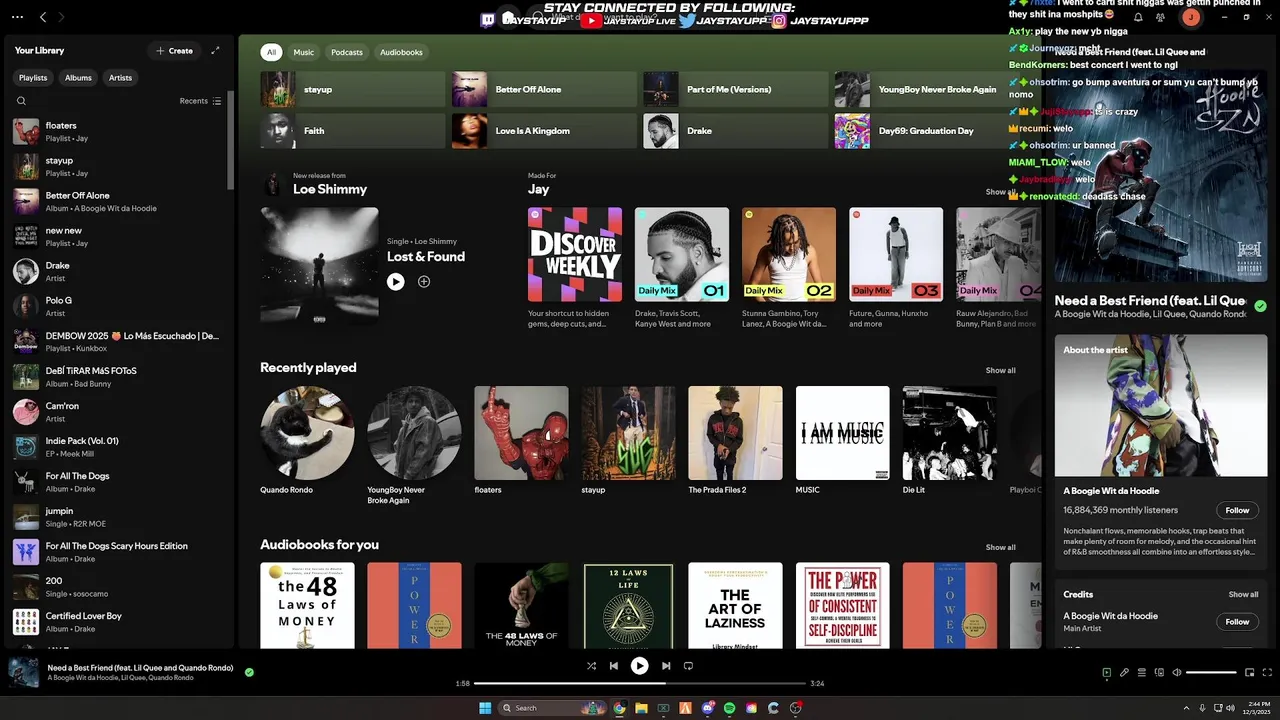Expand Your Library with the arrows icon
This screenshot has height=720, width=1280.
215,51
